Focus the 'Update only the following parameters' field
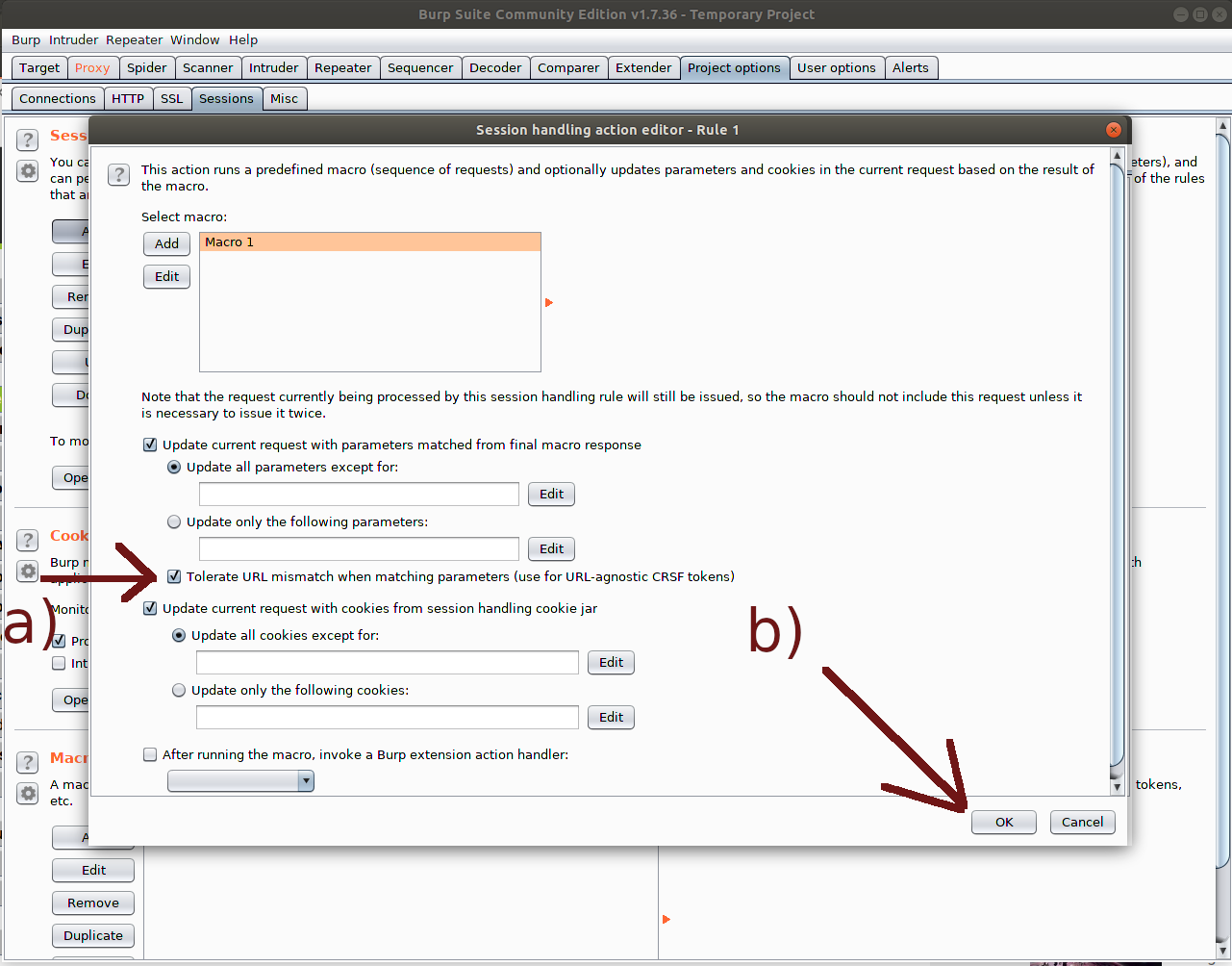The height and width of the screenshot is (966, 1232). 359,548
